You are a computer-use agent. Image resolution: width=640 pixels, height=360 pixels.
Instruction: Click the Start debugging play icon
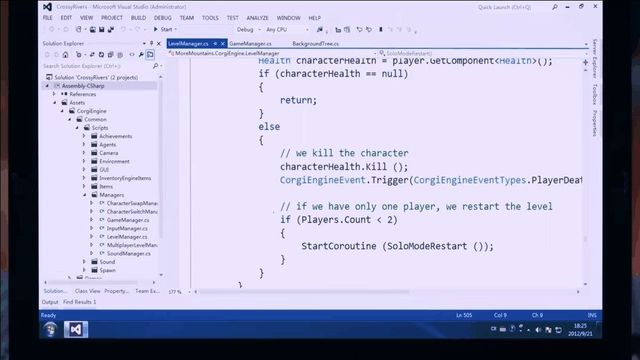coord(156,29)
